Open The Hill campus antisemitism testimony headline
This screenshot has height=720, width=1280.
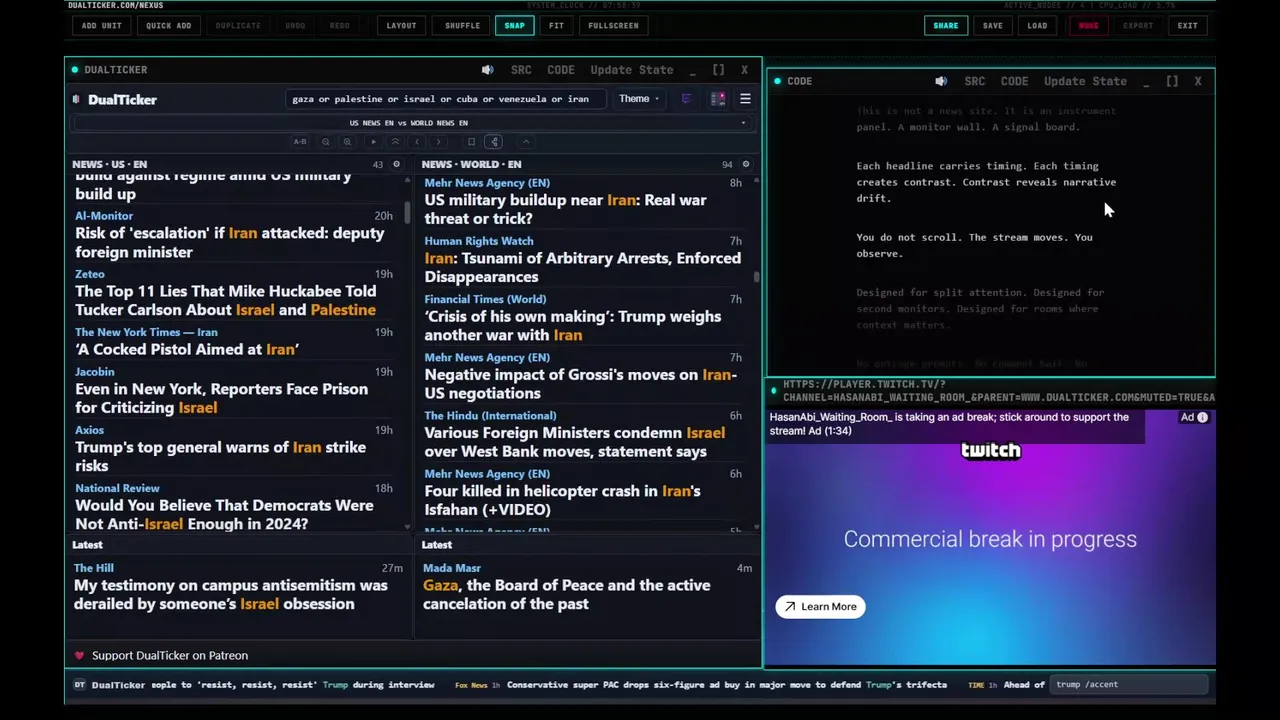pos(230,595)
